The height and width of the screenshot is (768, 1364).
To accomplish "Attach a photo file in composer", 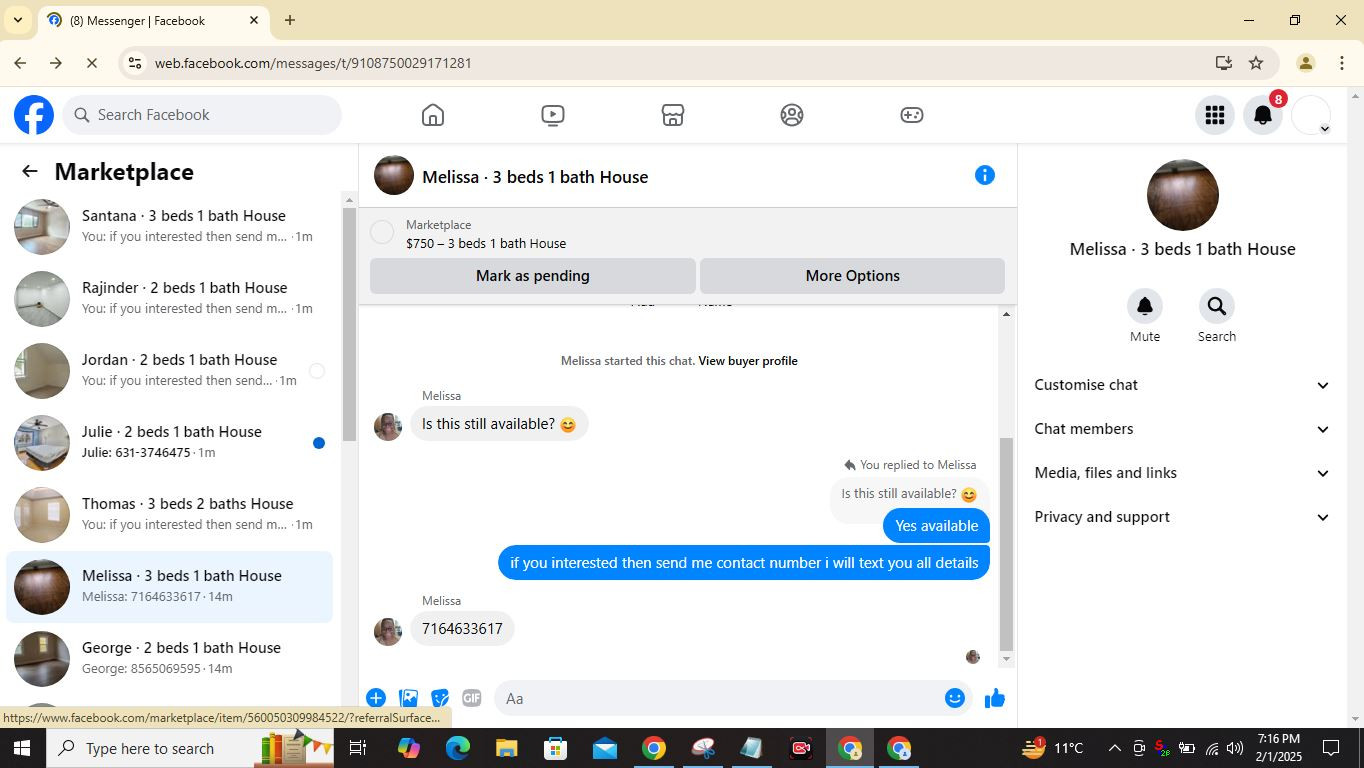I will pos(408,698).
